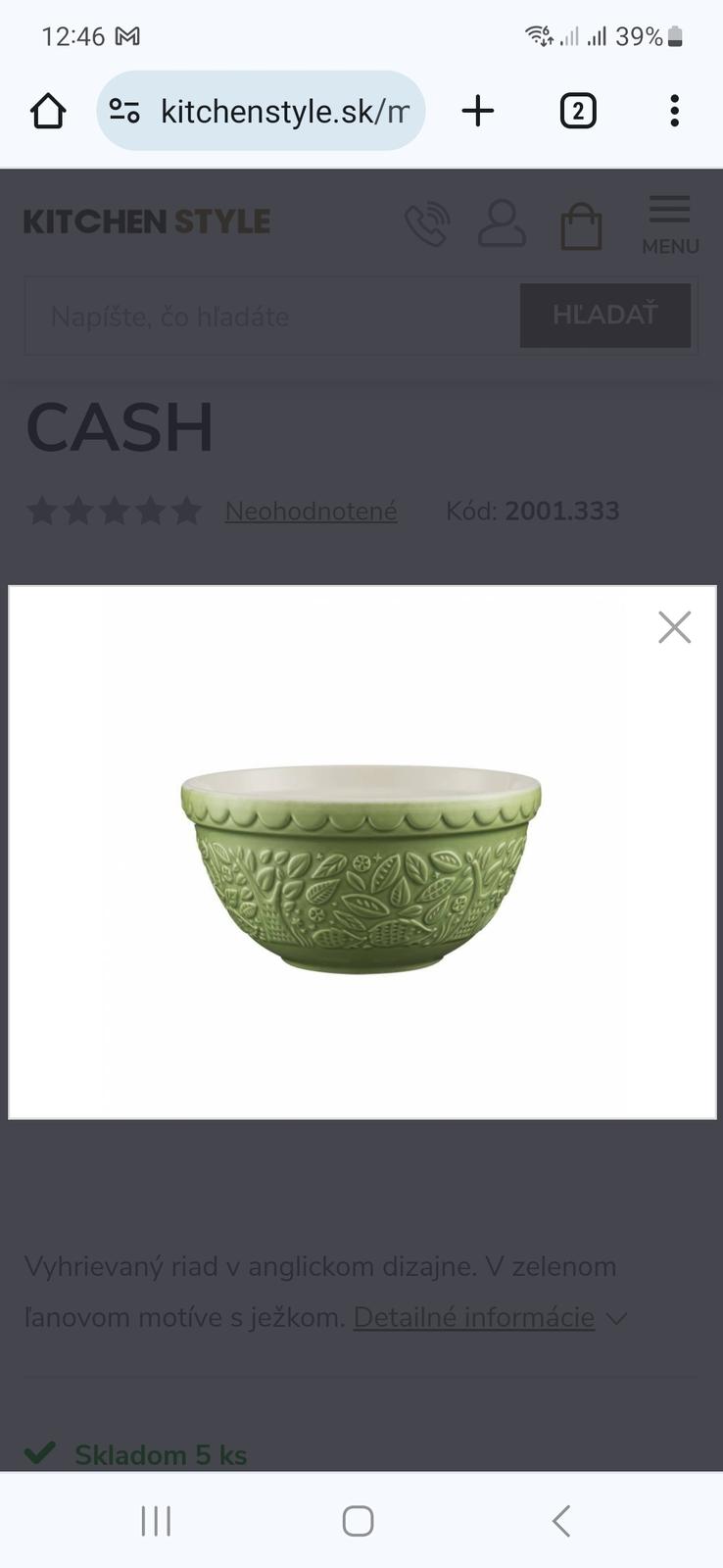Tap the site settings icon in address bar
723x1568 pixels.
click(124, 111)
